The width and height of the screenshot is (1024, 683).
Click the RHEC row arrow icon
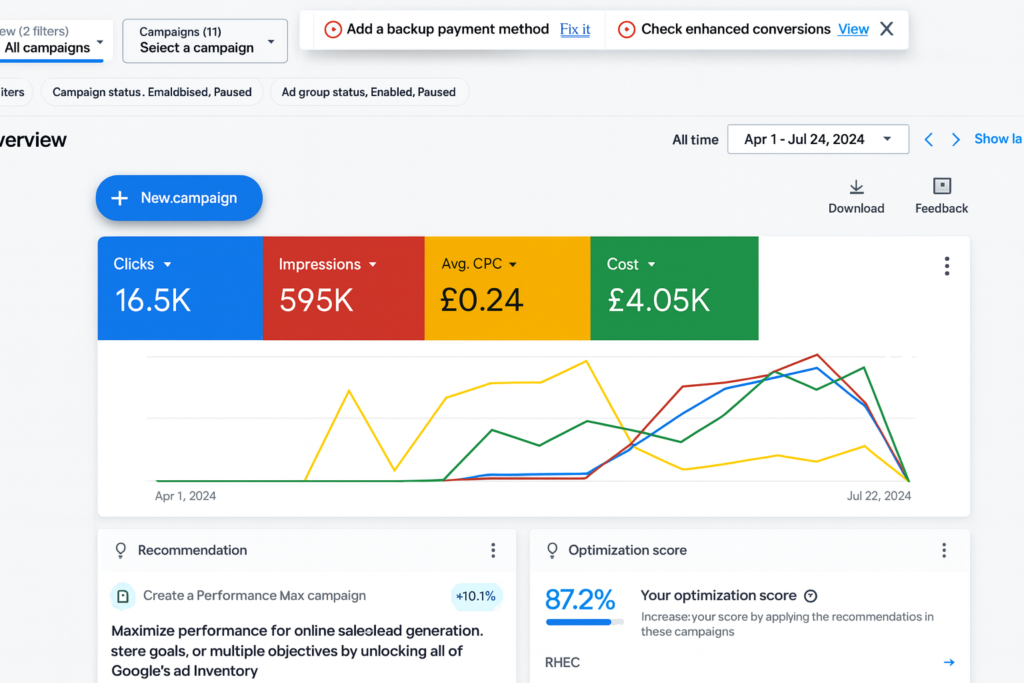tap(949, 662)
